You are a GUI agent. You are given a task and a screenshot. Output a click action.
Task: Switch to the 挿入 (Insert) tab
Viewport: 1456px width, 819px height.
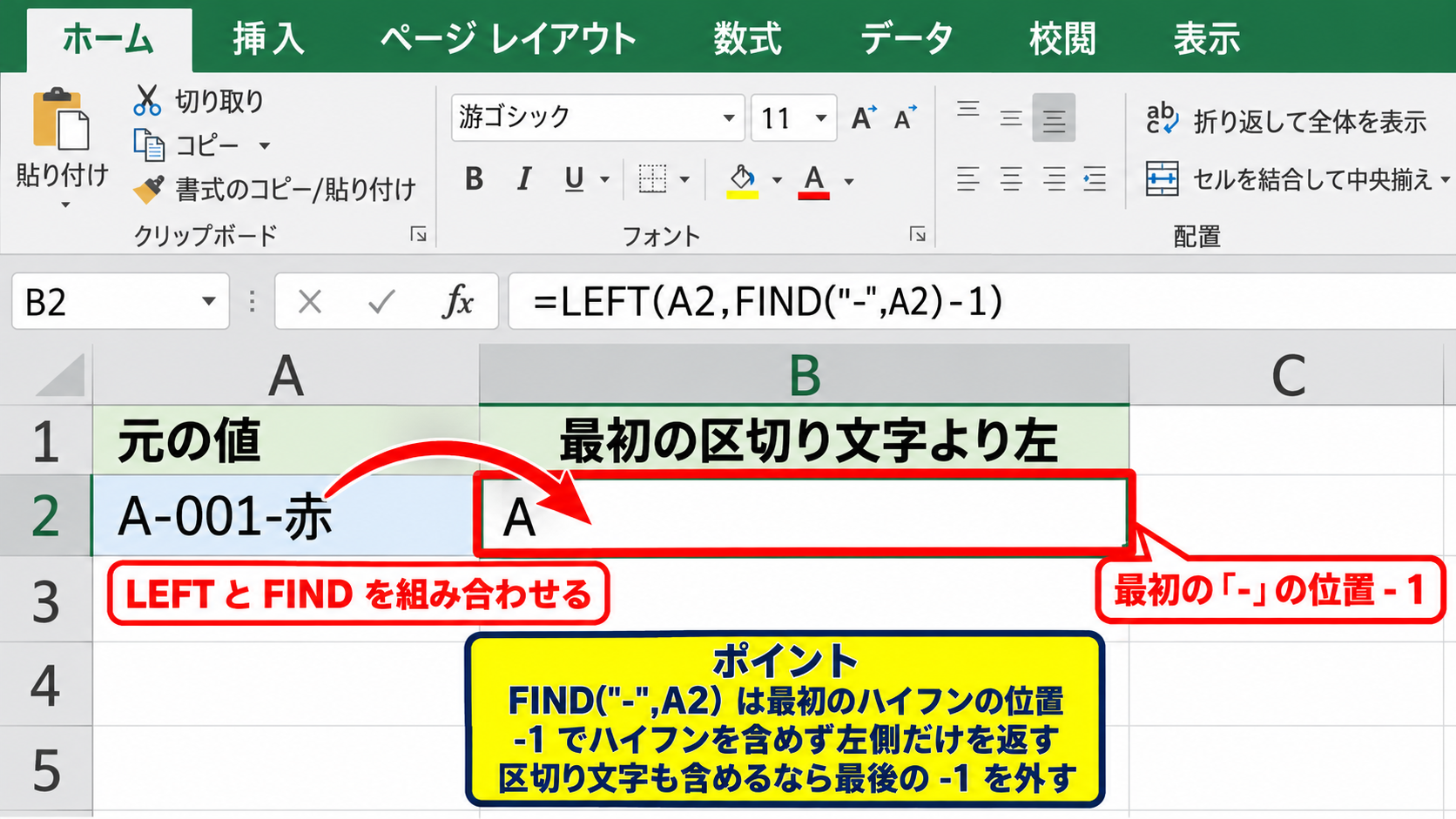pyautogui.click(x=268, y=39)
